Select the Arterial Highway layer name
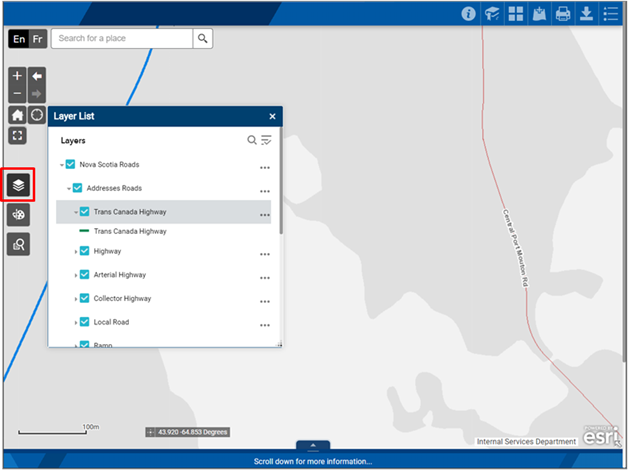628x470 pixels. 120,275
